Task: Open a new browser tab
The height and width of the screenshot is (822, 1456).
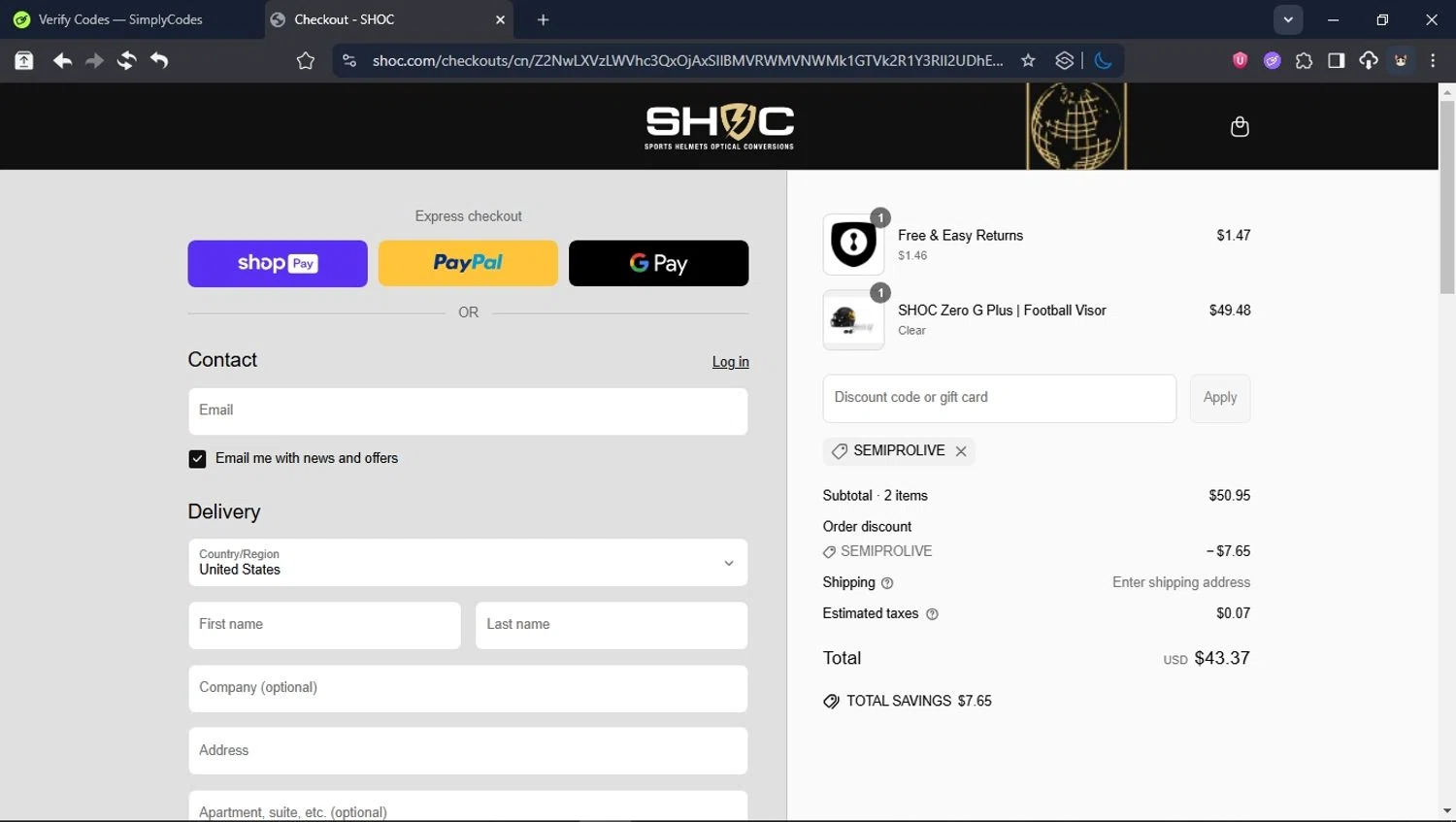Action: click(543, 19)
